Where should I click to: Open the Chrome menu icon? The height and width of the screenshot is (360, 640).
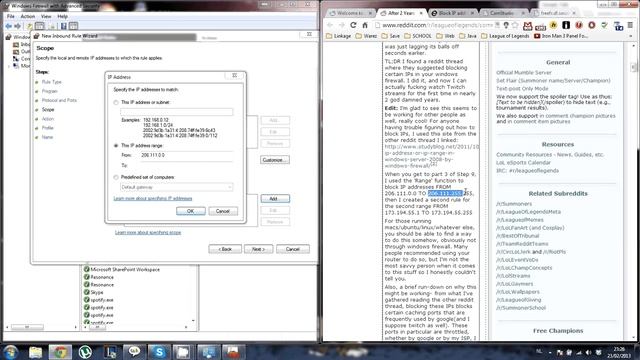630,25
